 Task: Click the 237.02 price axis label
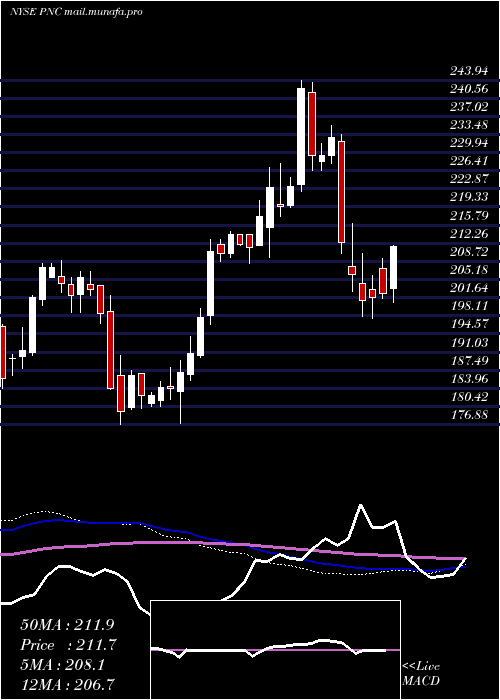(468, 107)
